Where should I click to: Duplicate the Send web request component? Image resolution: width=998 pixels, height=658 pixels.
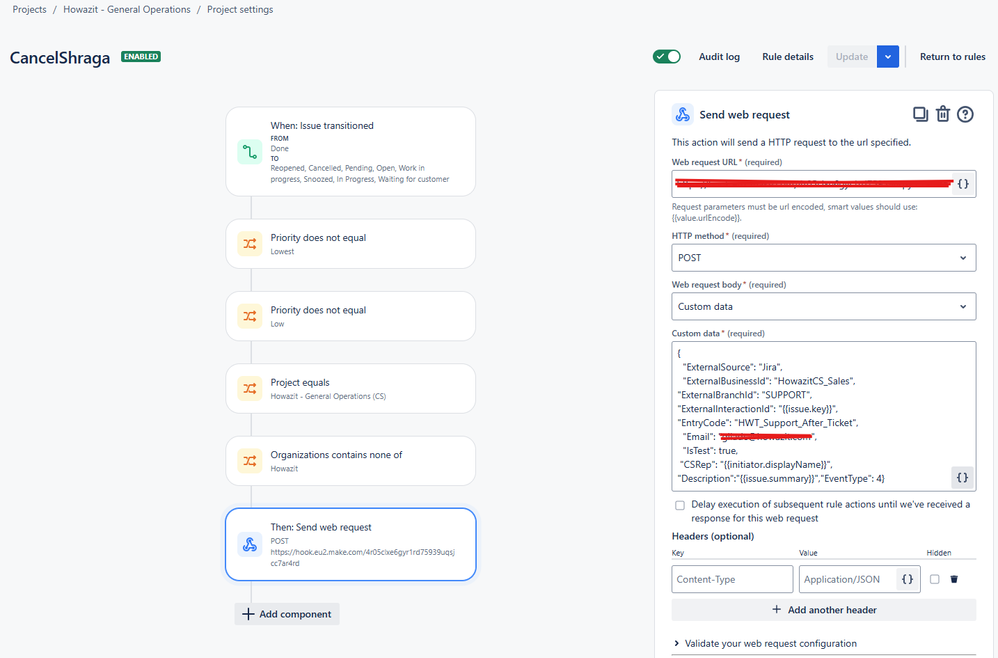pos(920,115)
